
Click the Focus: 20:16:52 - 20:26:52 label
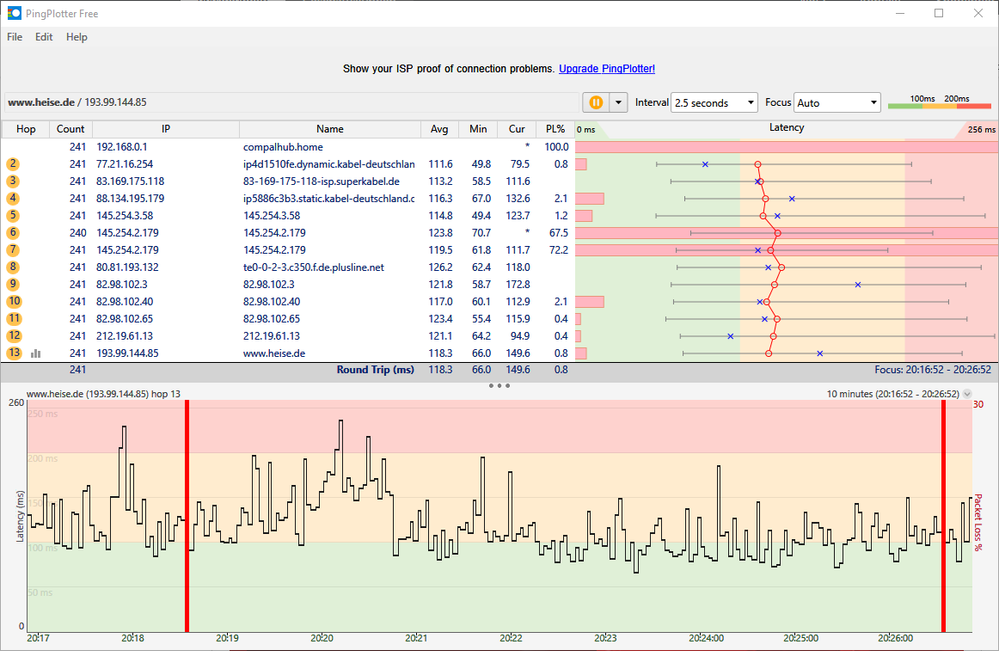coord(933,370)
